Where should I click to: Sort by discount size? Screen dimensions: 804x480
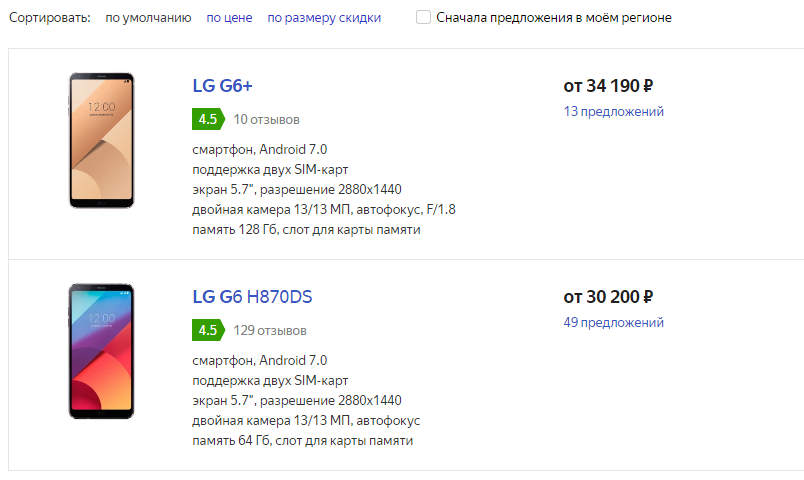pyautogui.click(x=324, y=18)
